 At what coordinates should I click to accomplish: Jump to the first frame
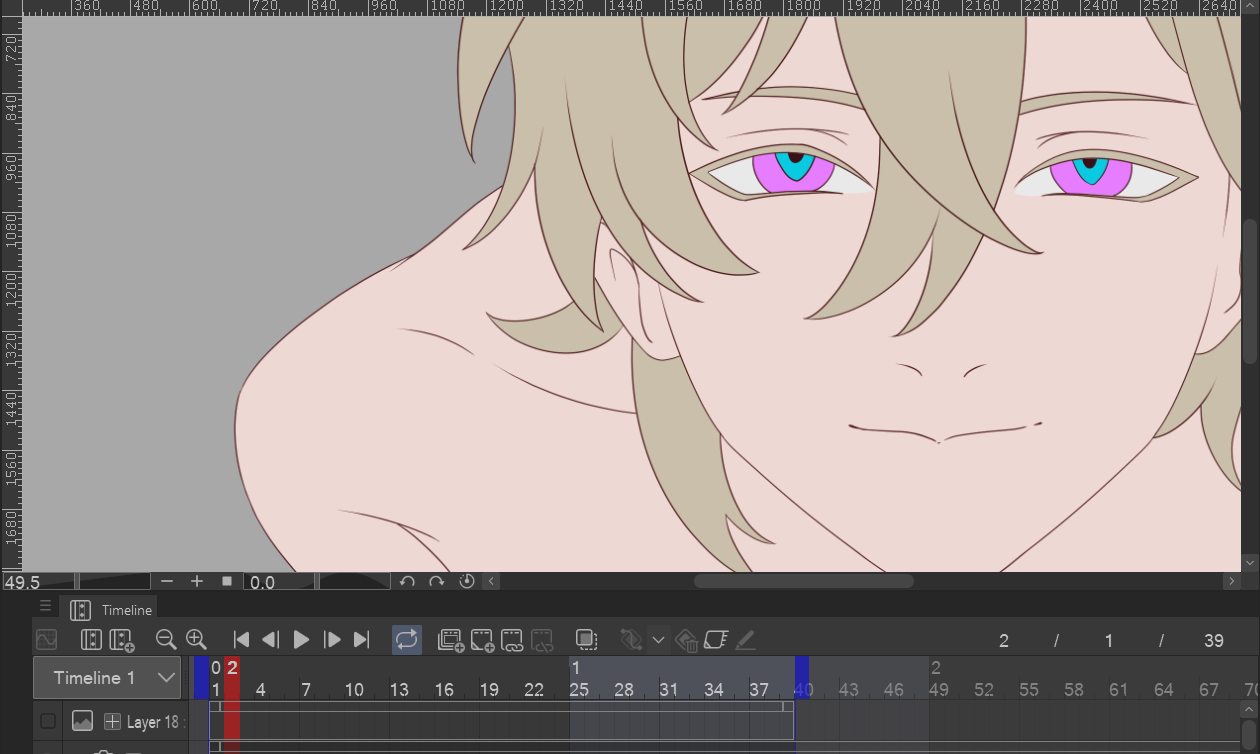[x=241, y=640]
